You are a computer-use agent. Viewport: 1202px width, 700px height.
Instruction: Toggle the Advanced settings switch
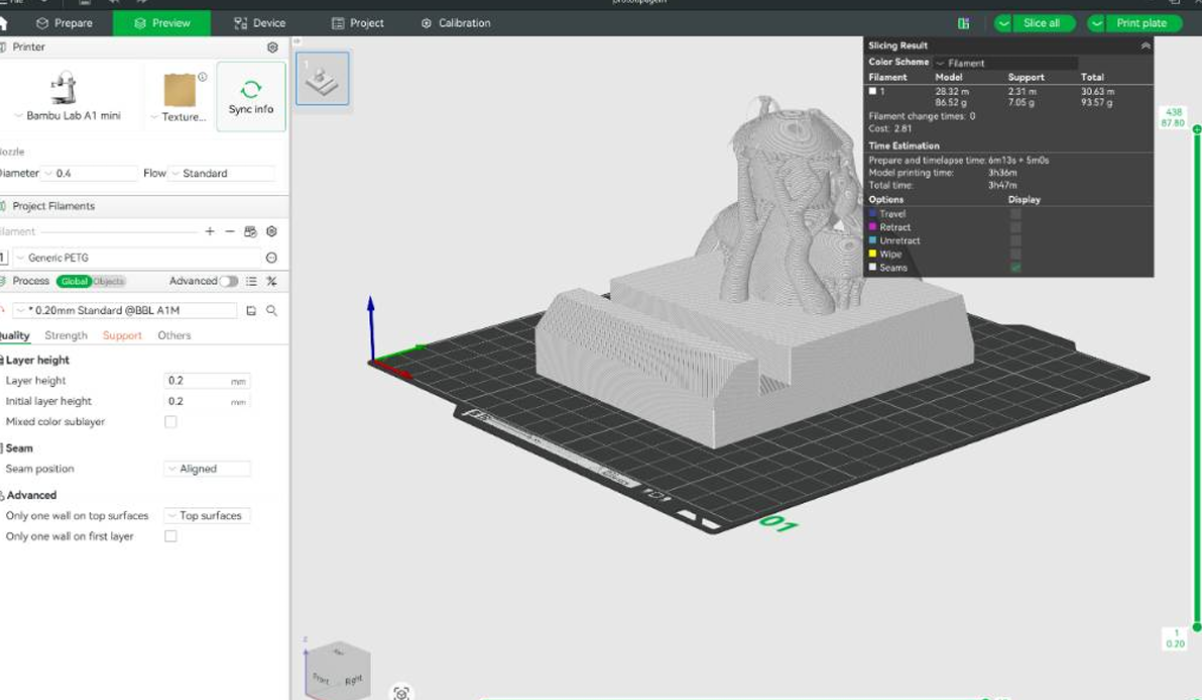230,281
